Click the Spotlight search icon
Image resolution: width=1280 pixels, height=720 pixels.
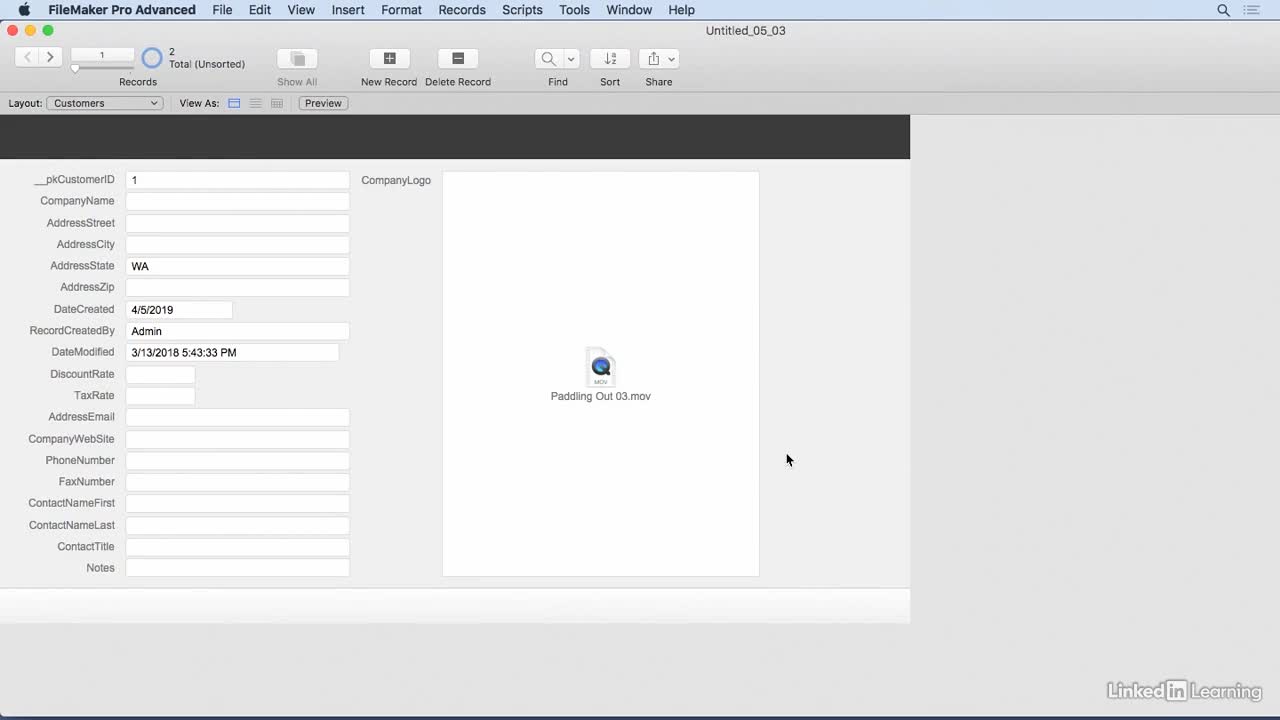click(1223, 10)
